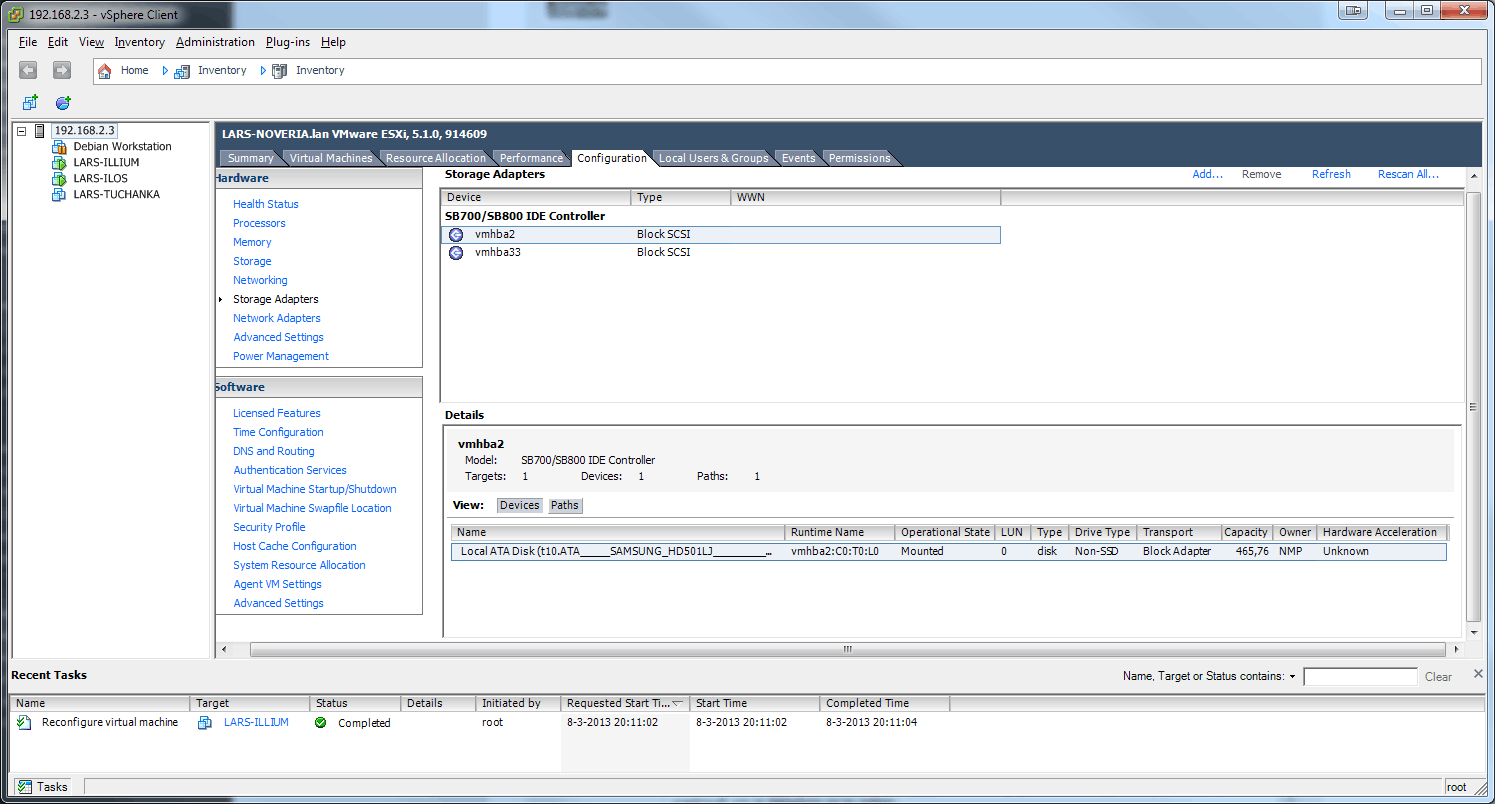This screenshot has height=804, width=1495.
Task: Click the vmhba33 adapter icon
Action: pos(456,253)
